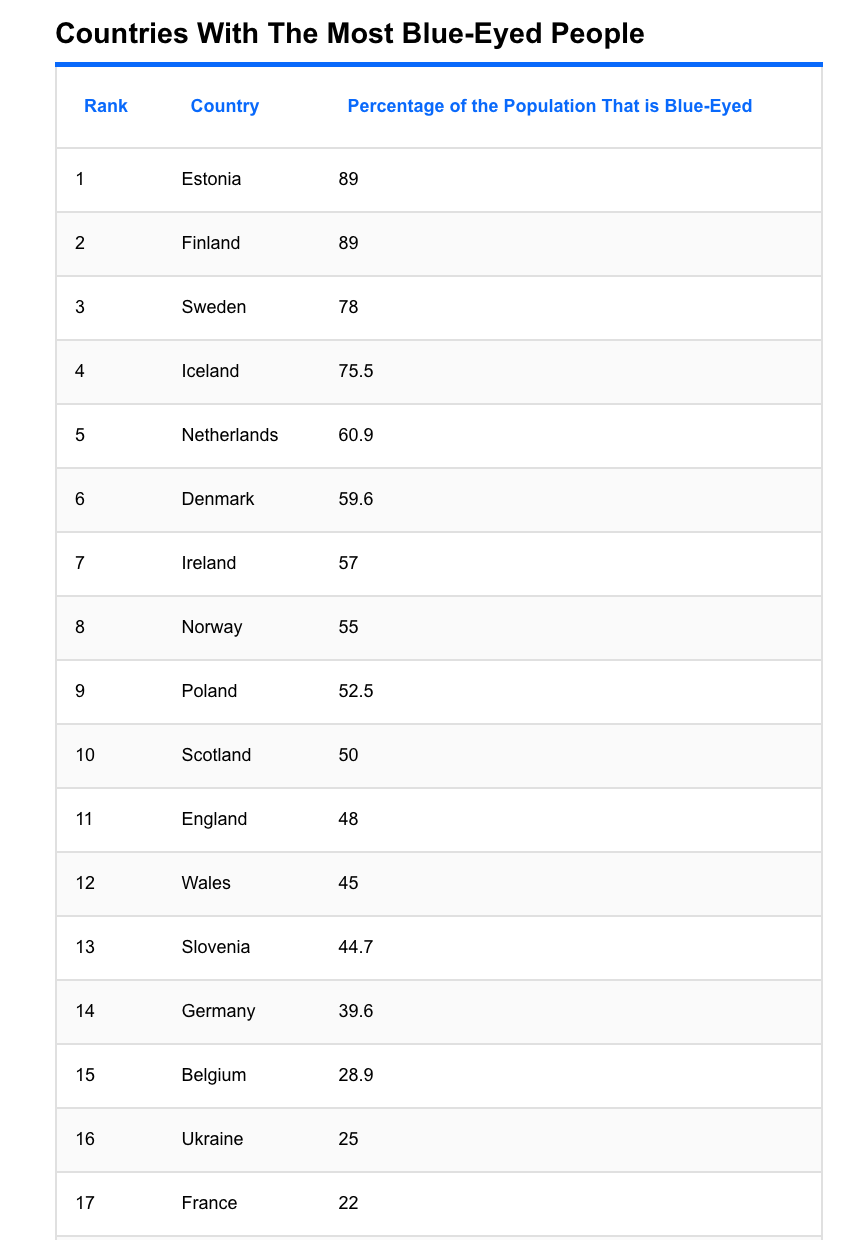Click the England country cell
844x1240 pixels.
[x=214, y=819]
